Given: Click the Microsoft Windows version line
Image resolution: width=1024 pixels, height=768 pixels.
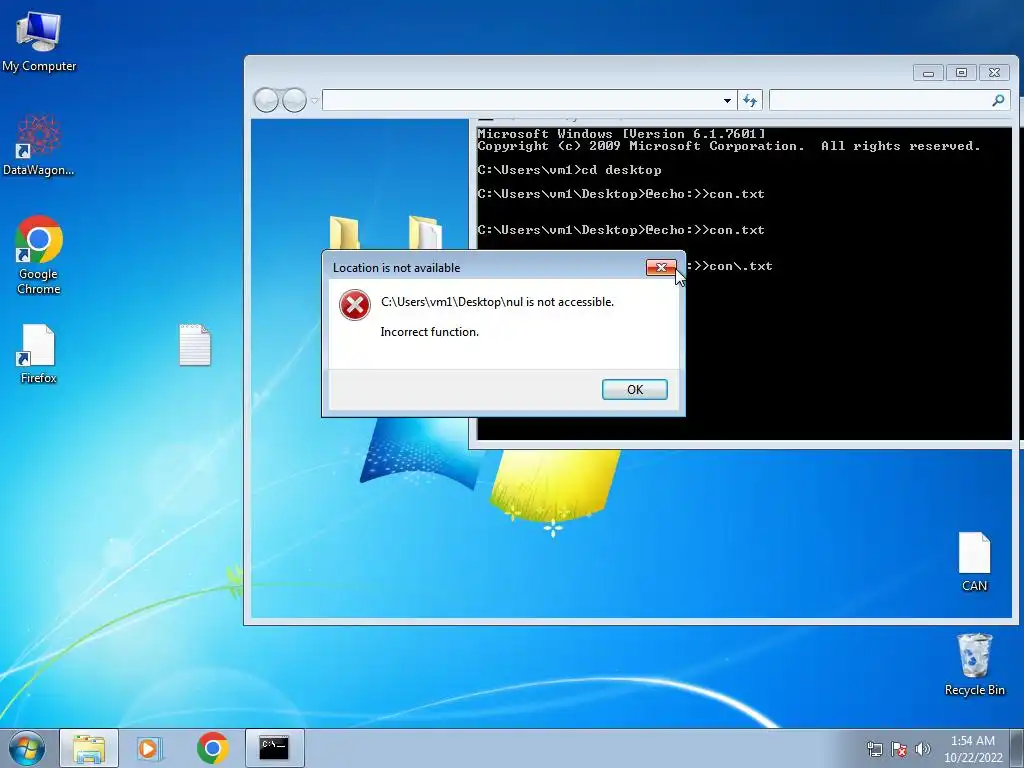Looking at the screenshot, I should 621,134.
